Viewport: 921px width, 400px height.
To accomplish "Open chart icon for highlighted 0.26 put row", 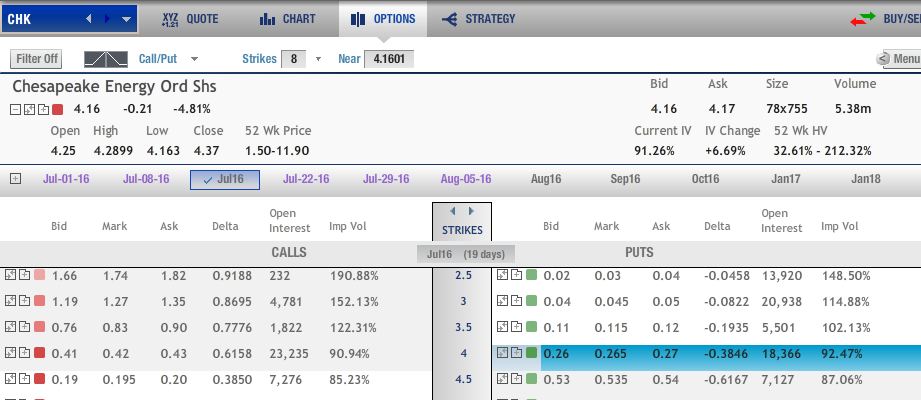I will pos(502,353).
